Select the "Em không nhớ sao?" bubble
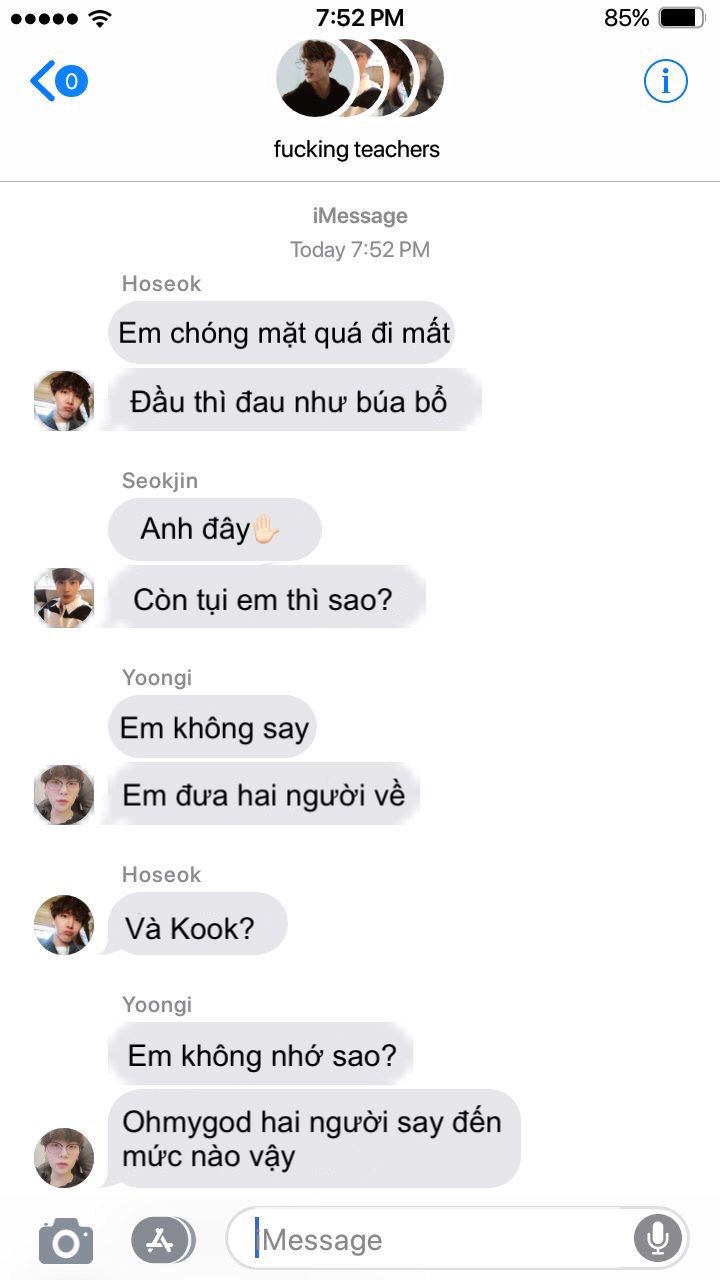The height and width of the screenshot is (1280, 720). [x=261, y=1056]
